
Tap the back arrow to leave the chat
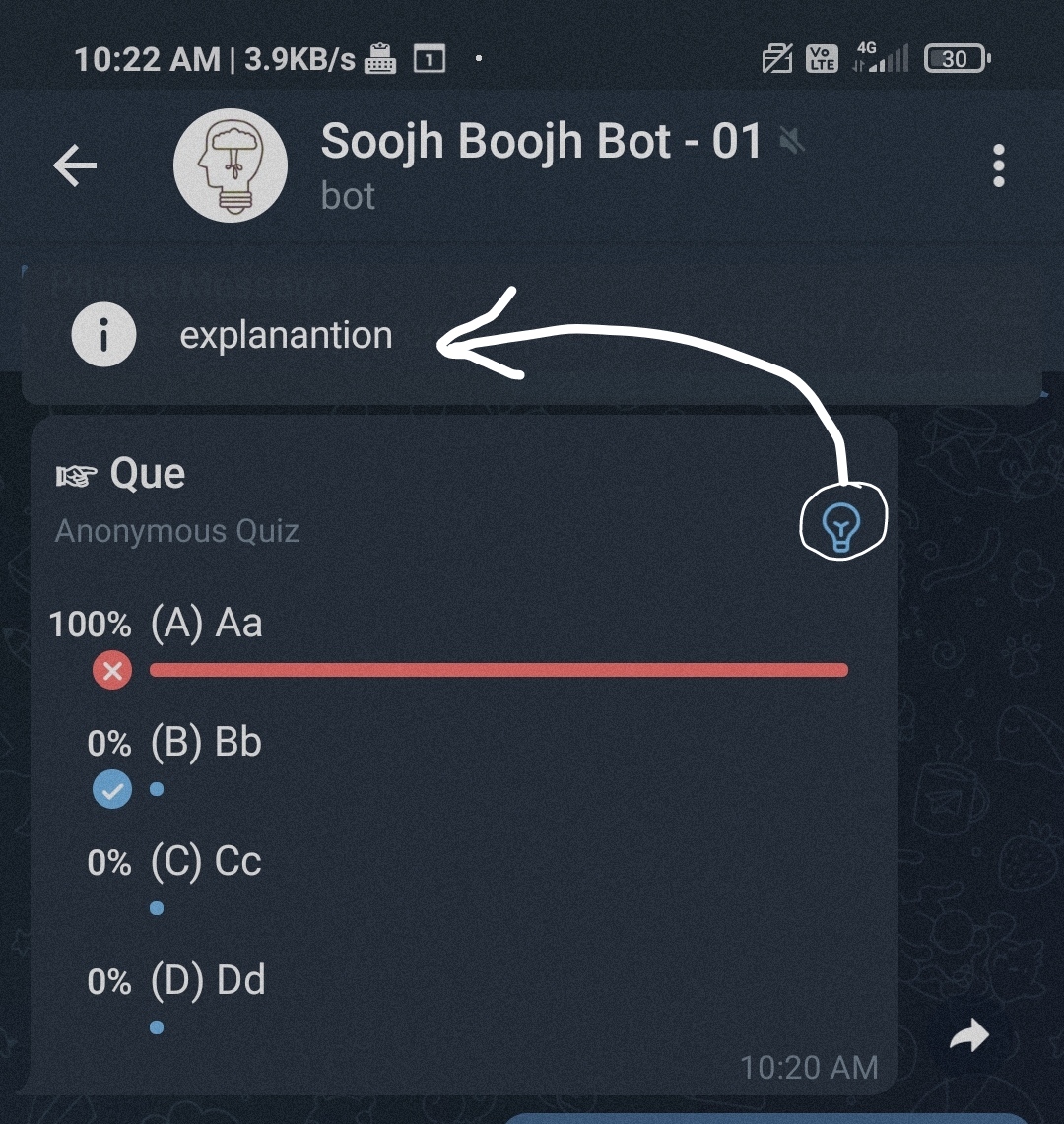[74, 165]
